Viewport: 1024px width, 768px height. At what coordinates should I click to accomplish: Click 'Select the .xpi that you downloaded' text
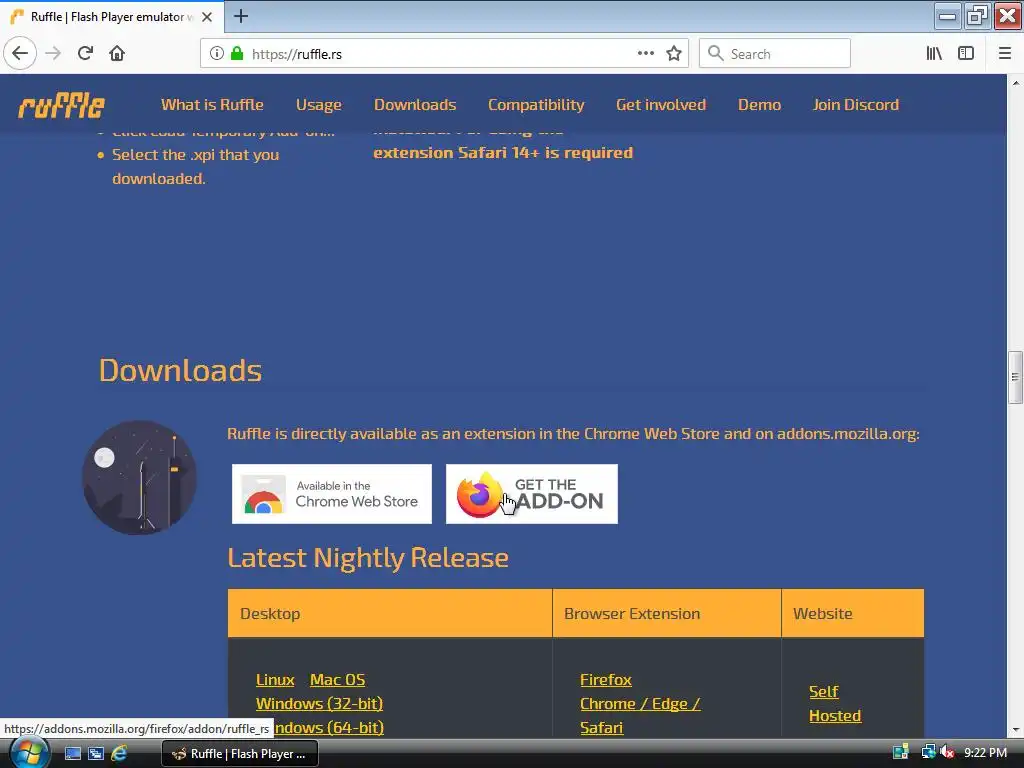click(x=195, y=167)
